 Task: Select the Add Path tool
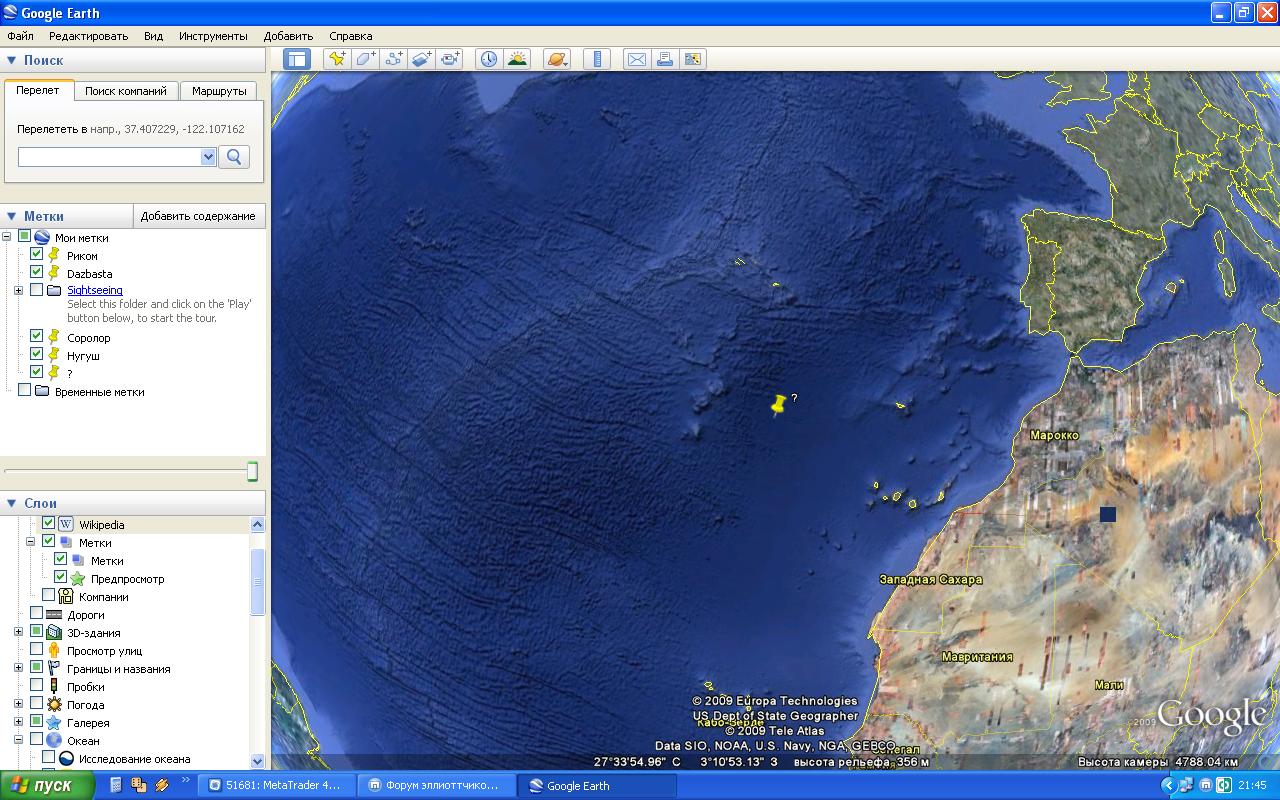[393, 59]
